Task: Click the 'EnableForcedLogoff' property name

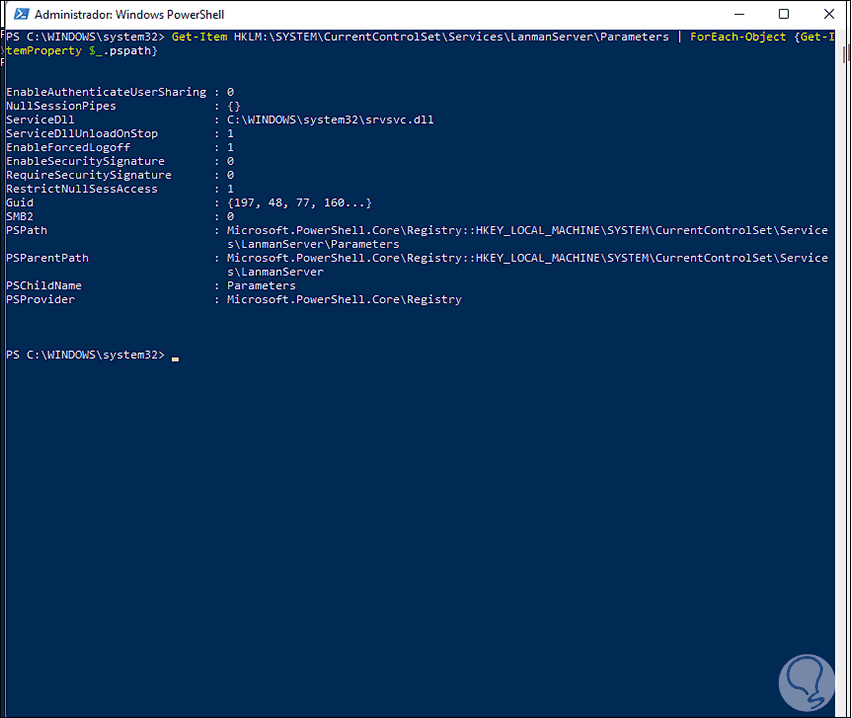Action: (x=68, y=147)
